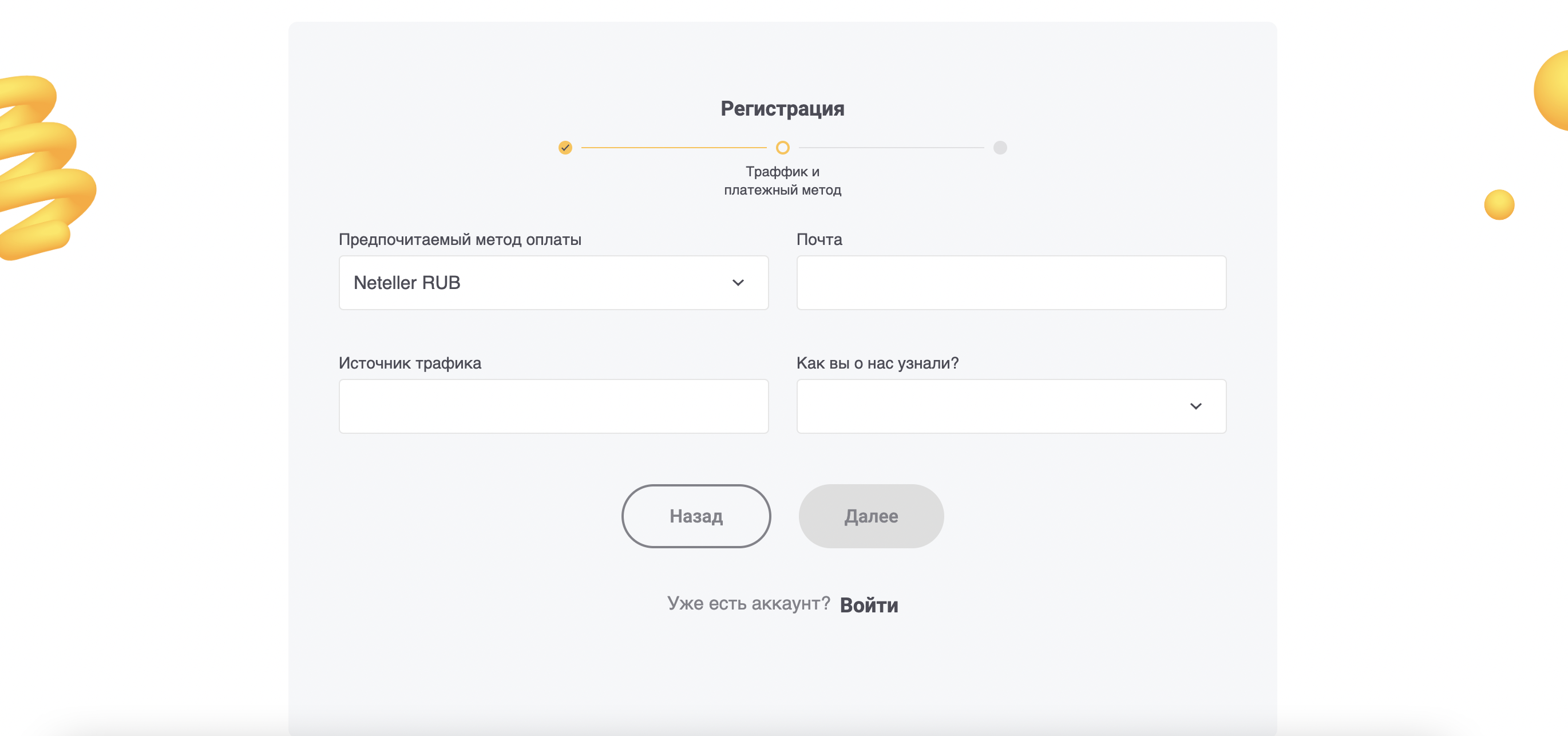The image size is (1568, 736).
Task: Expand the 'Как вы о нас узнали?' dropdown
Action: 1011,406
